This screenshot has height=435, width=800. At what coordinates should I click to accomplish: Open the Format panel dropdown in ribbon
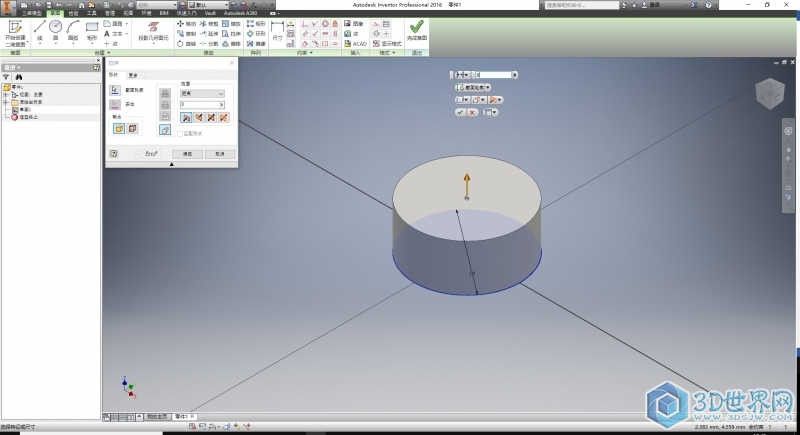coord(387,53)
